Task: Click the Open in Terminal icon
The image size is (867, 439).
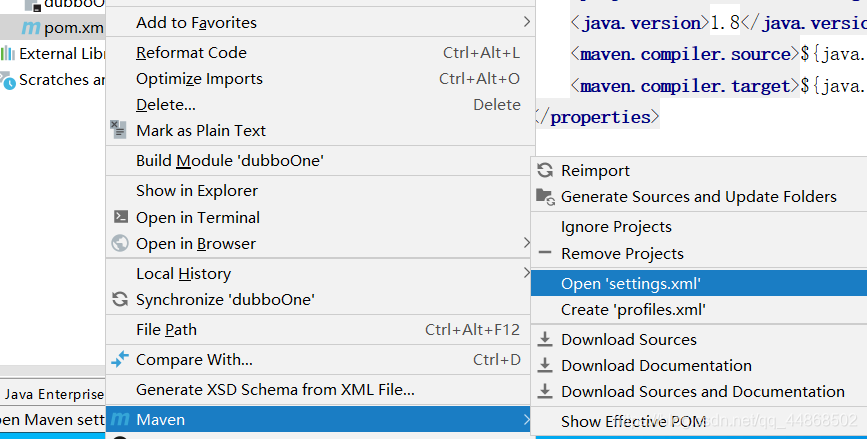Action: pyautogui.click(x=120, y=217)
